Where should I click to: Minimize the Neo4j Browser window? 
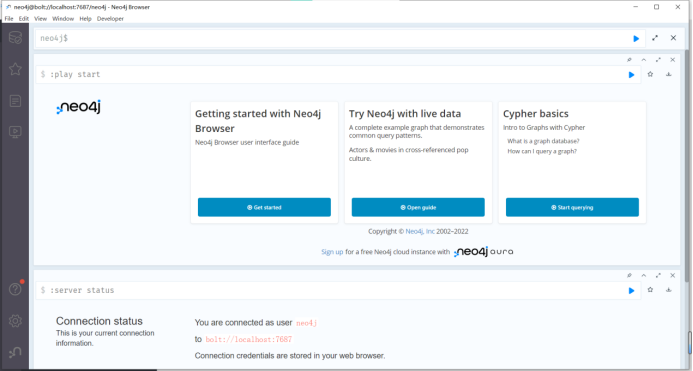pos(636,7)
